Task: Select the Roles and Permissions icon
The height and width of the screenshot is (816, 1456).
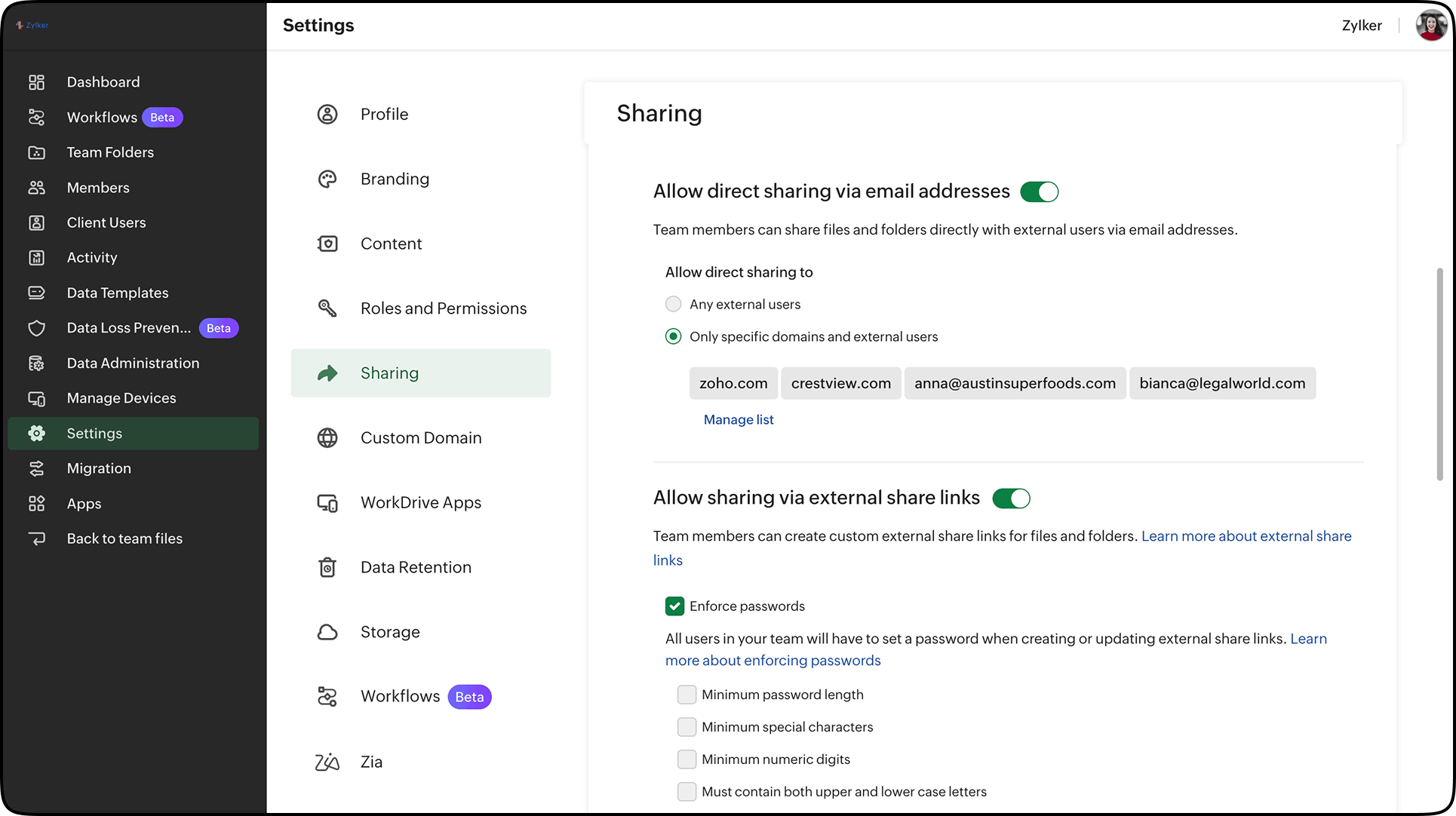Action: [x=327, y=308]
